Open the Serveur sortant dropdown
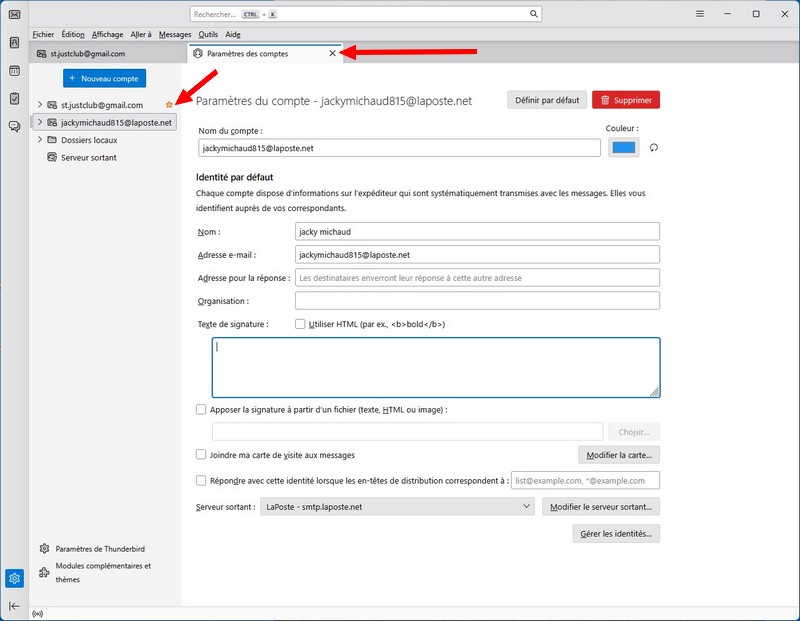800x621 pixels. [398, 507]
